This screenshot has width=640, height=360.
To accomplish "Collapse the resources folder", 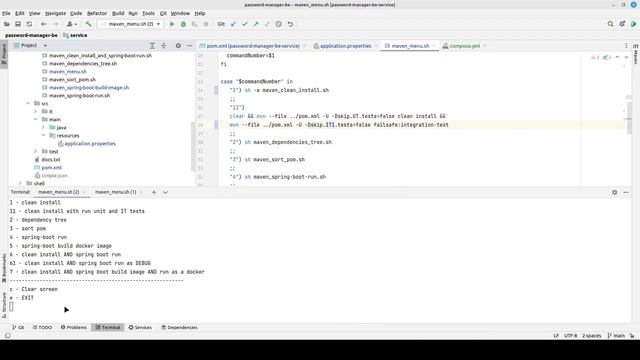I will (x=43, y=136).
